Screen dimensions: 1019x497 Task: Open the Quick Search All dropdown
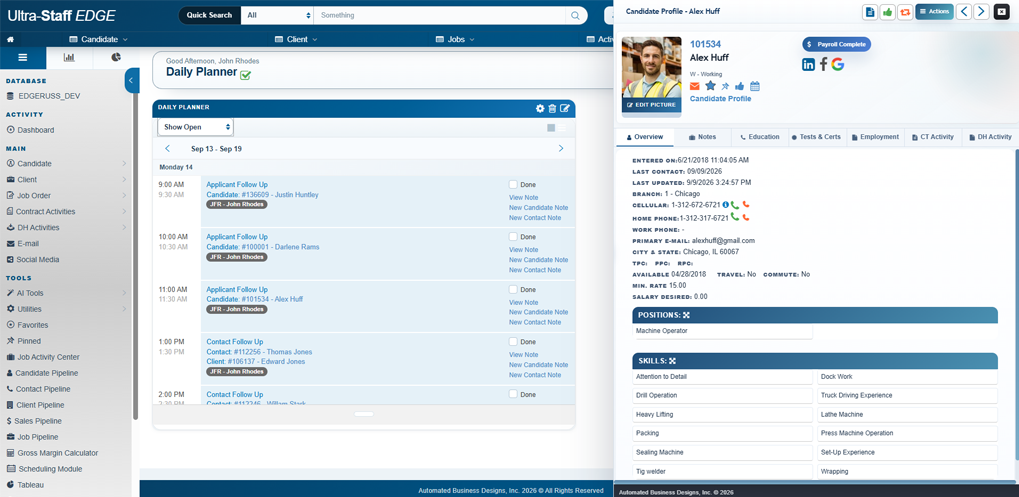pos(277,15)
